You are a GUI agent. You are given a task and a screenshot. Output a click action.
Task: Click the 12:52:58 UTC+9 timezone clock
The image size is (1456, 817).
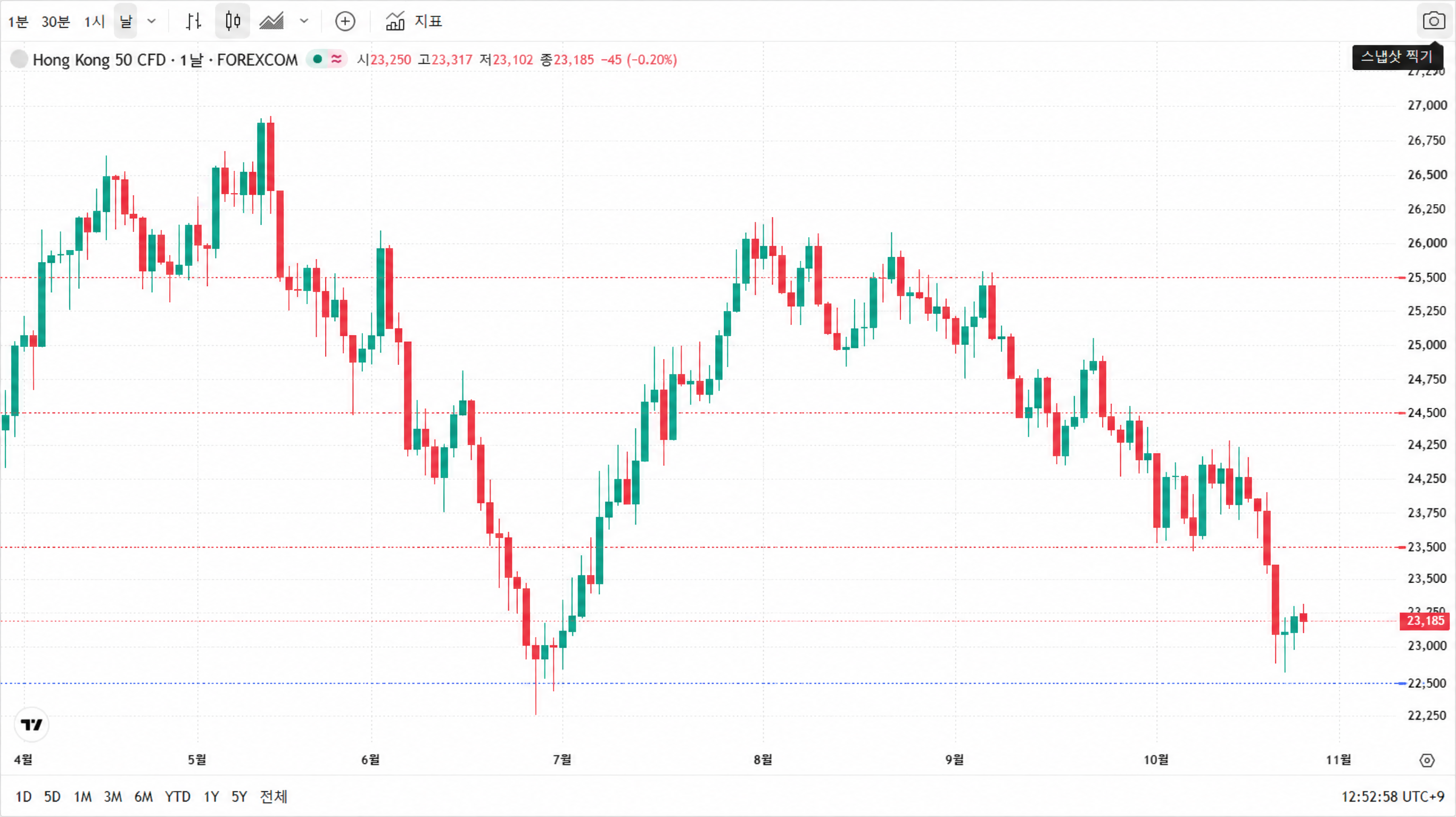1393,797
